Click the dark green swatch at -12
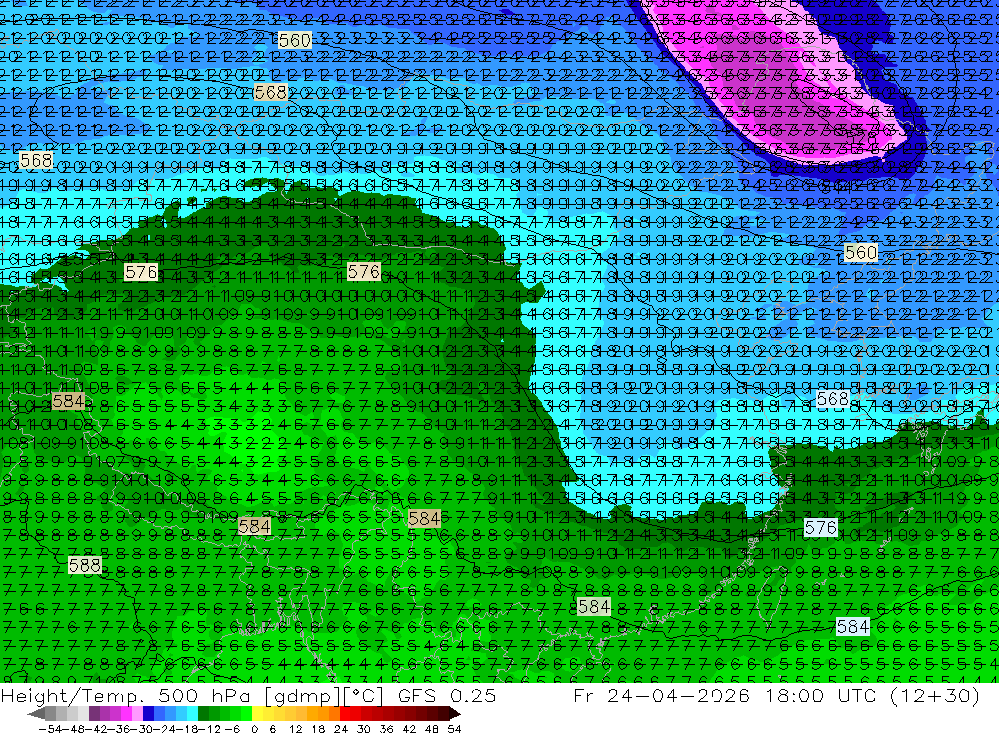The height and width of the screenshot is (733, 1000). click(x=203, y=714)
